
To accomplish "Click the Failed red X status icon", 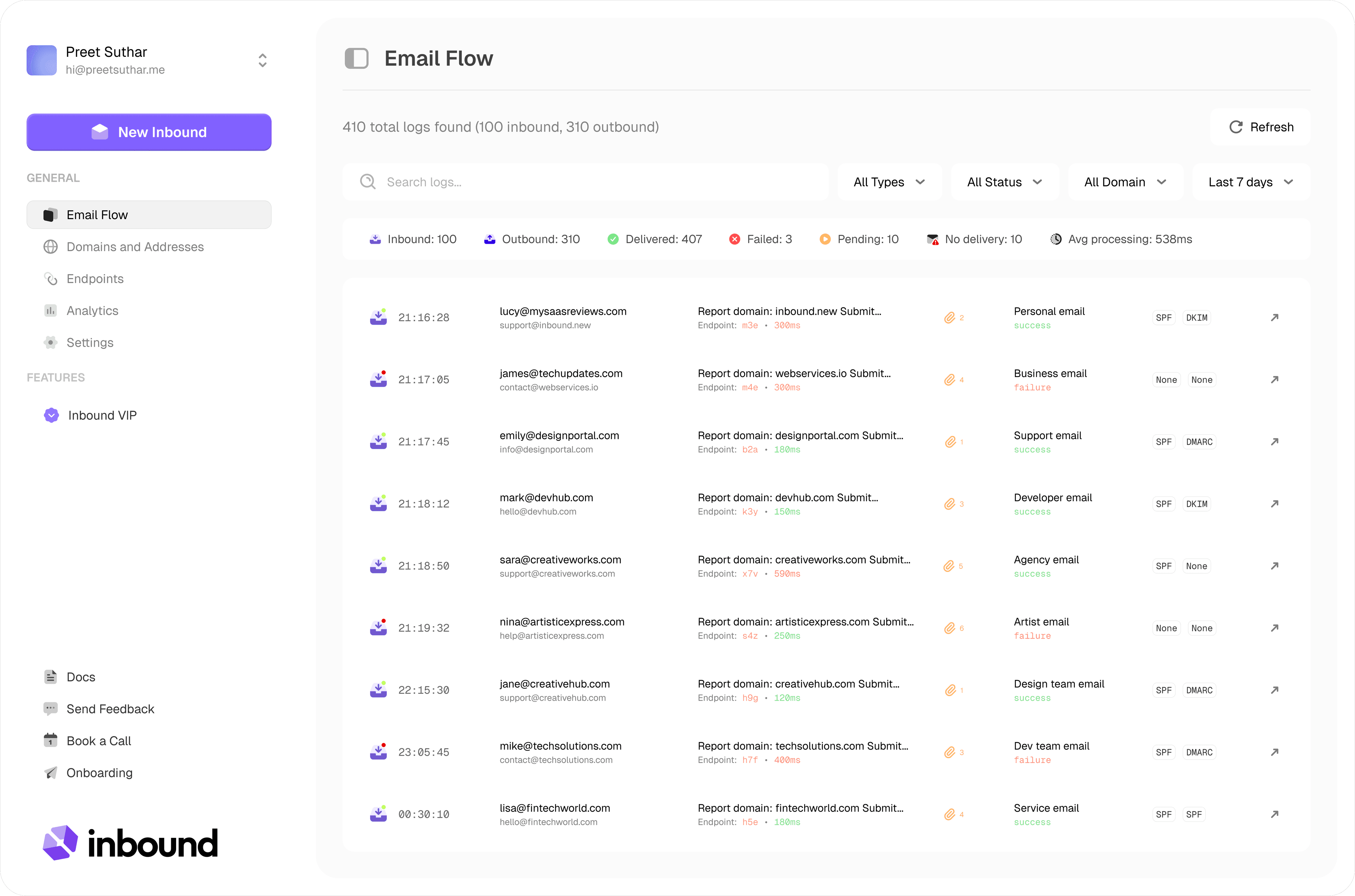I will (x=734, y=240).
